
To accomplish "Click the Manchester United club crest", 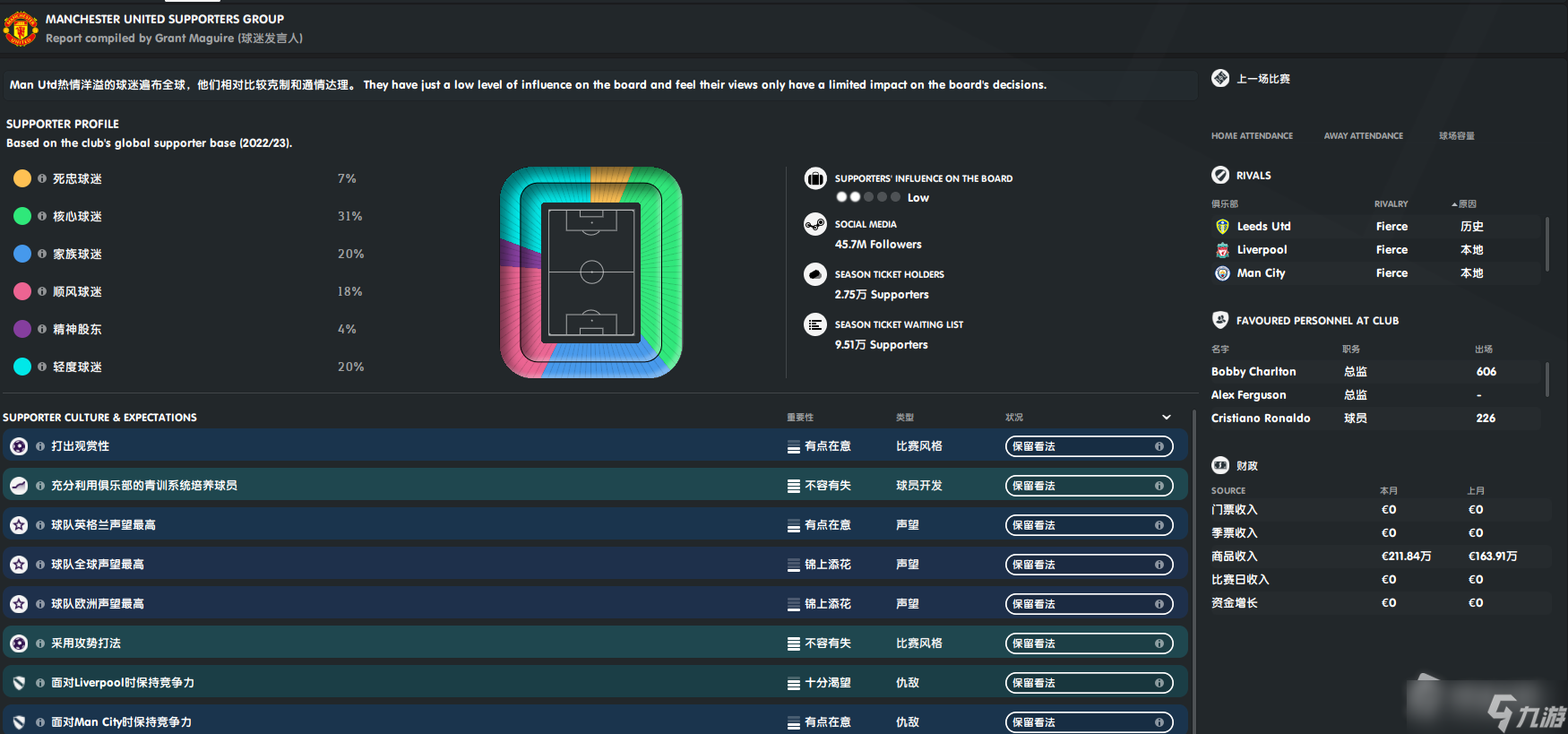I will click(x=21, y=28).
